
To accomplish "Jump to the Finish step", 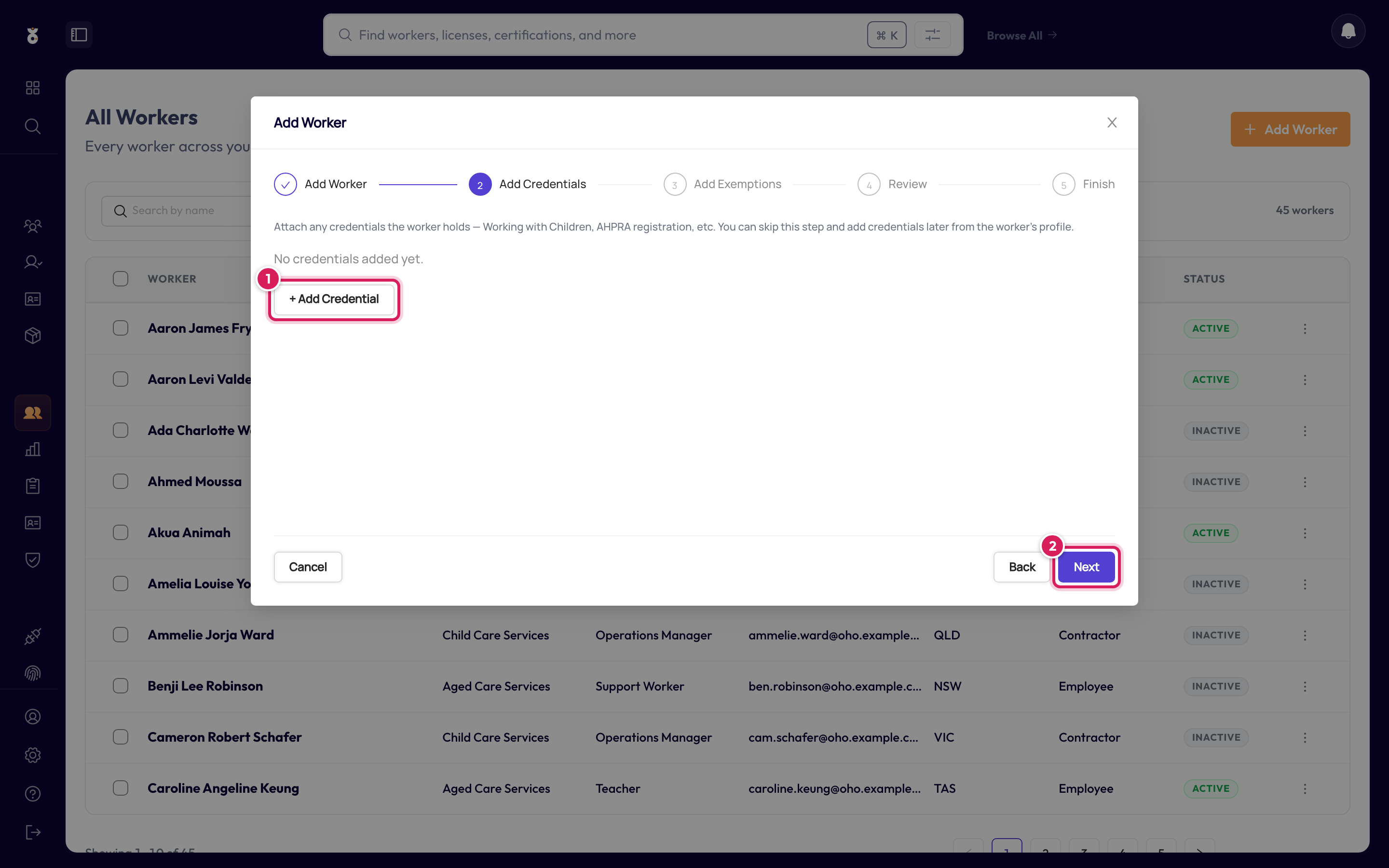I will tap(1084, 184).
